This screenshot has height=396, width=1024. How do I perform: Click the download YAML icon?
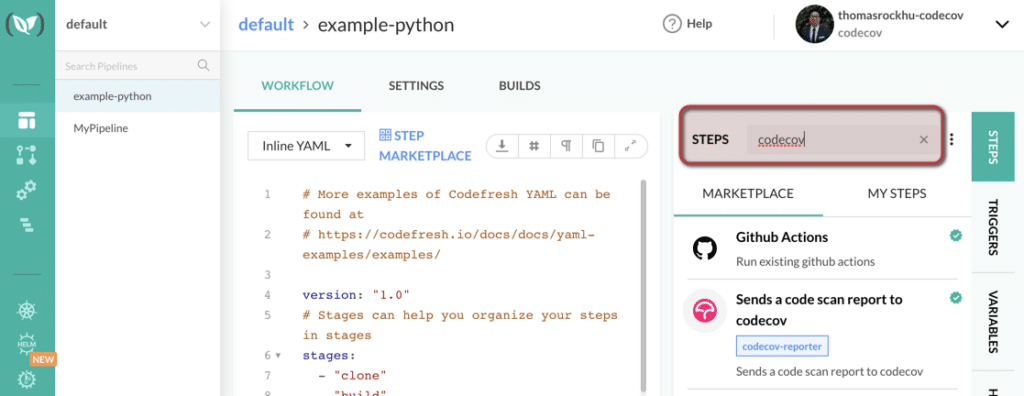(502, 146)
